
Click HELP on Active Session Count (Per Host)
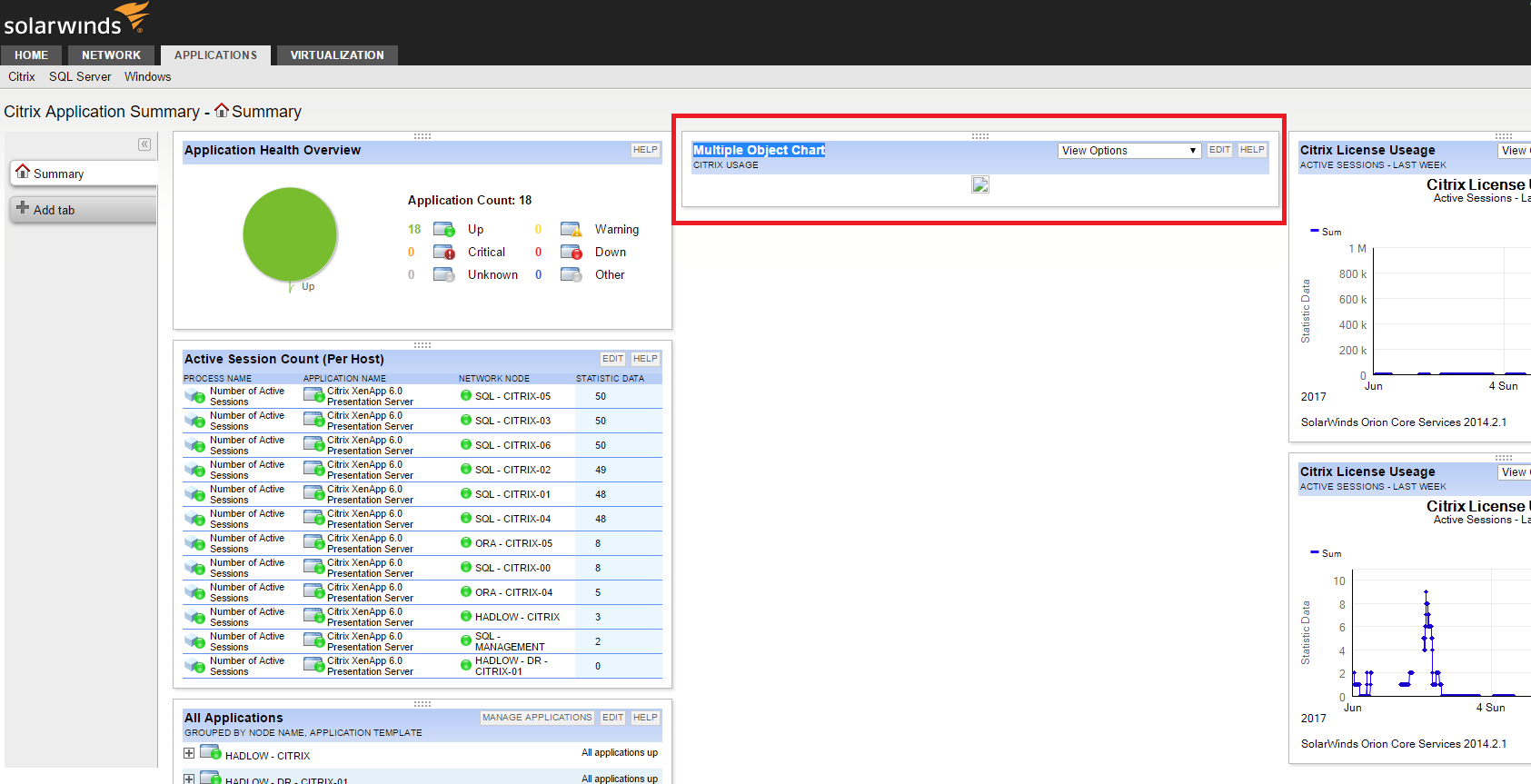[x=645, y=359]
